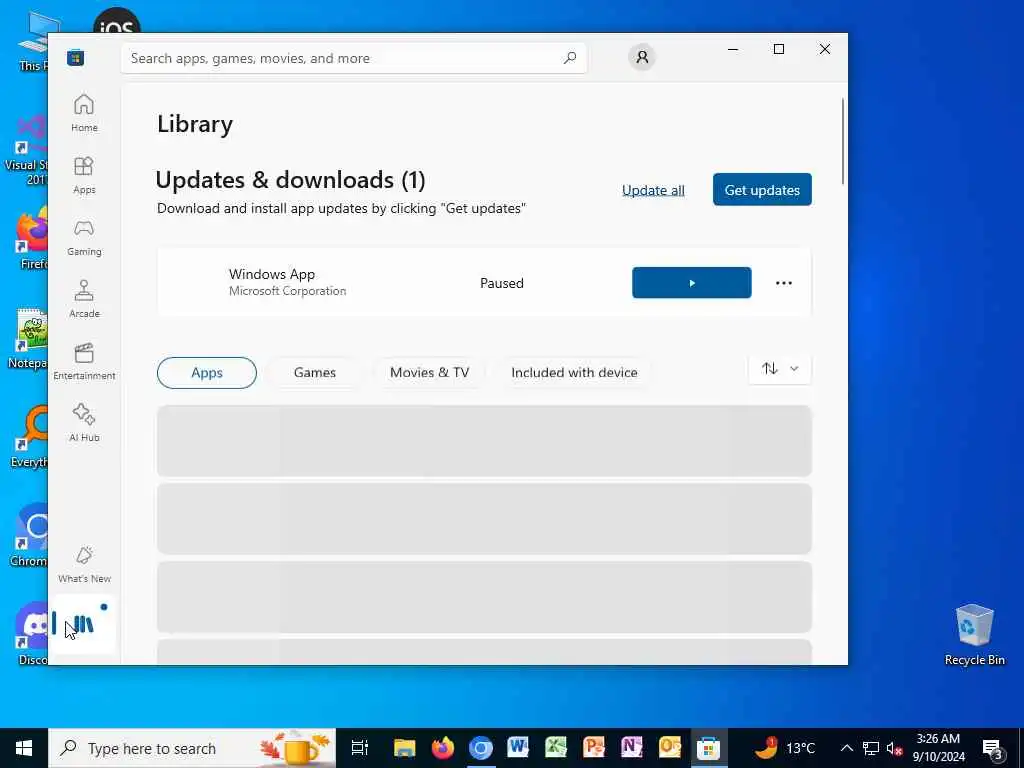The width and height of the screenshot is (1024, 768).
Task: Select the Games filter tab
Action: 315,373
